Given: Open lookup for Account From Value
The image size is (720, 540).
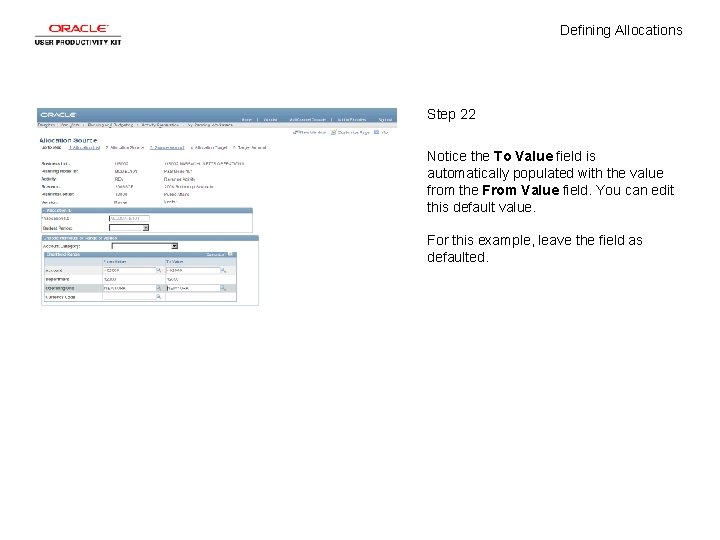Looking at the screenshot, I should click(x=159, y=270).
